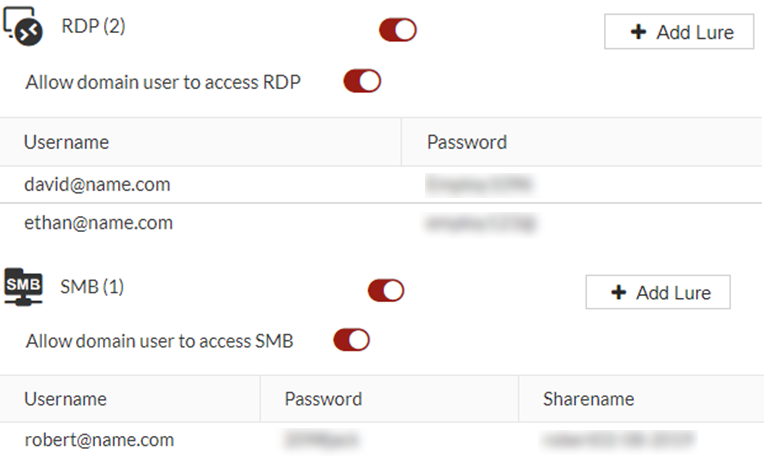Viewport: 764px width, 469px height.
Task: Click the blurred password for david@name.com
Action: point(476,185)
